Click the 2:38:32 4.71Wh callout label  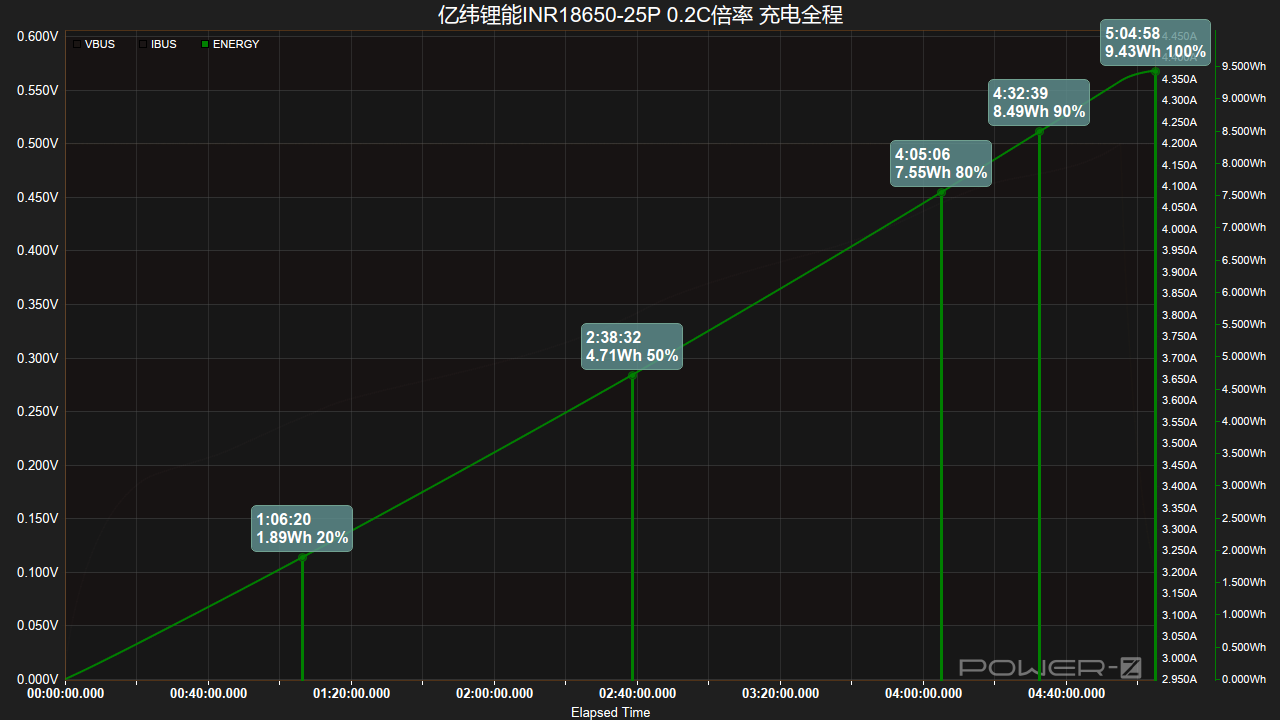pos(632,346)
